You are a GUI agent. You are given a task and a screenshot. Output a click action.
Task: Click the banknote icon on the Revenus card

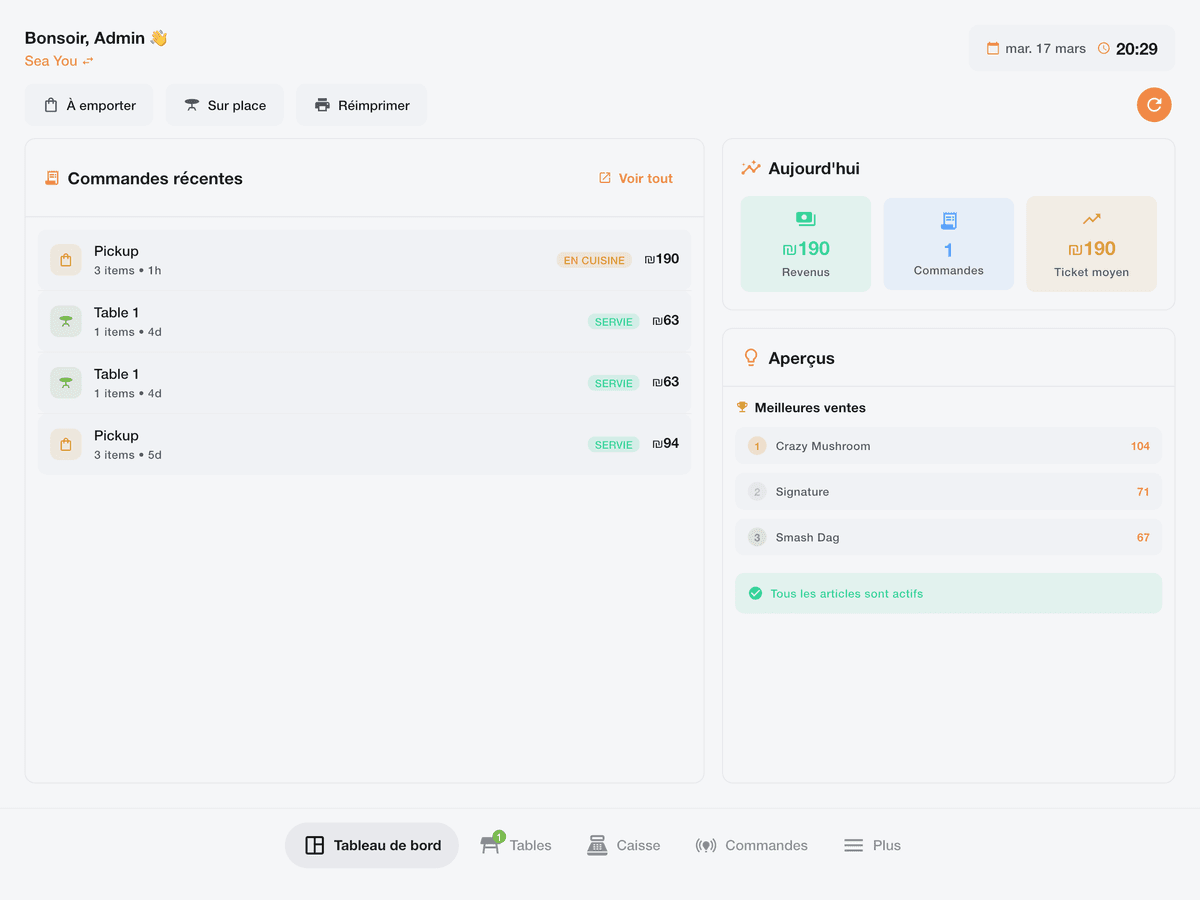click(x=805, y=219)
